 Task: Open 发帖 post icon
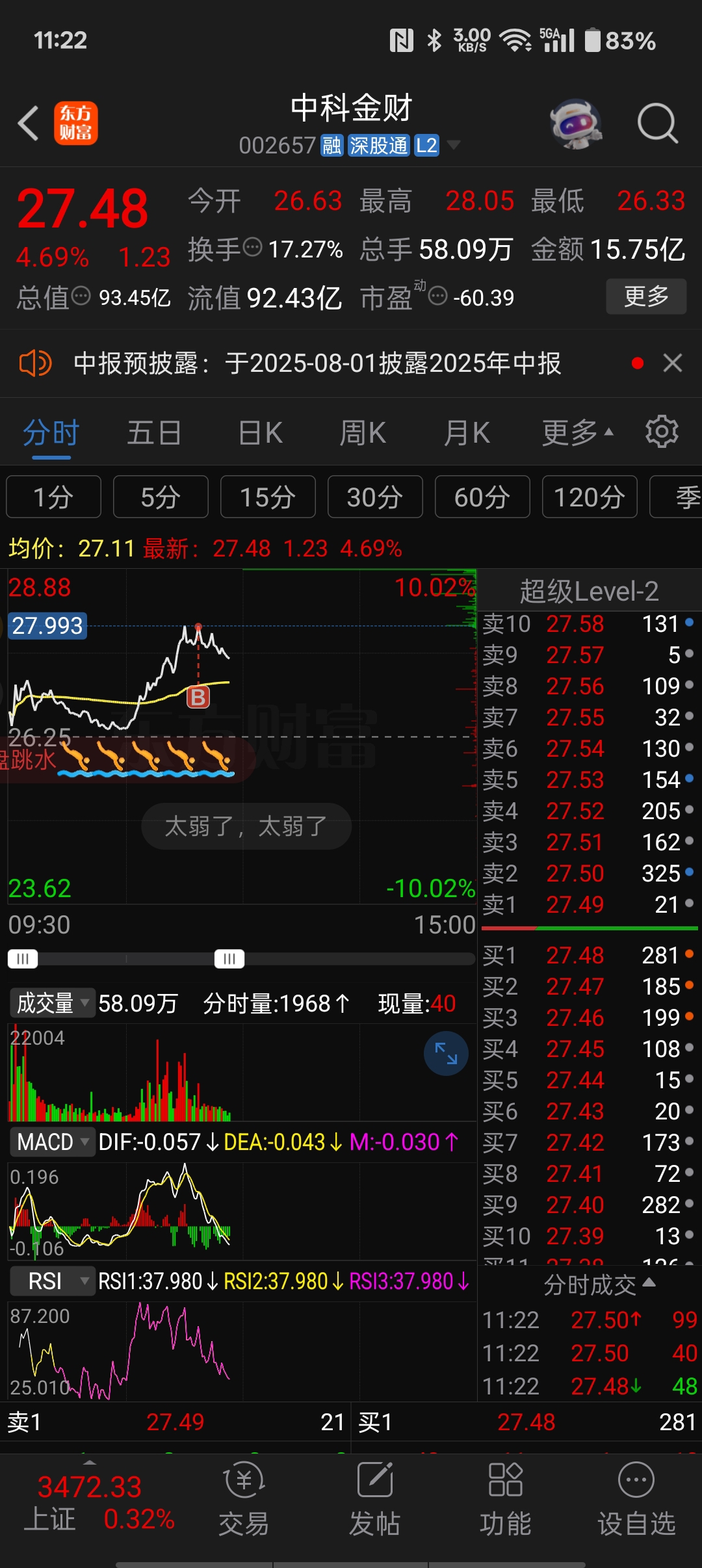[375, 1500]
